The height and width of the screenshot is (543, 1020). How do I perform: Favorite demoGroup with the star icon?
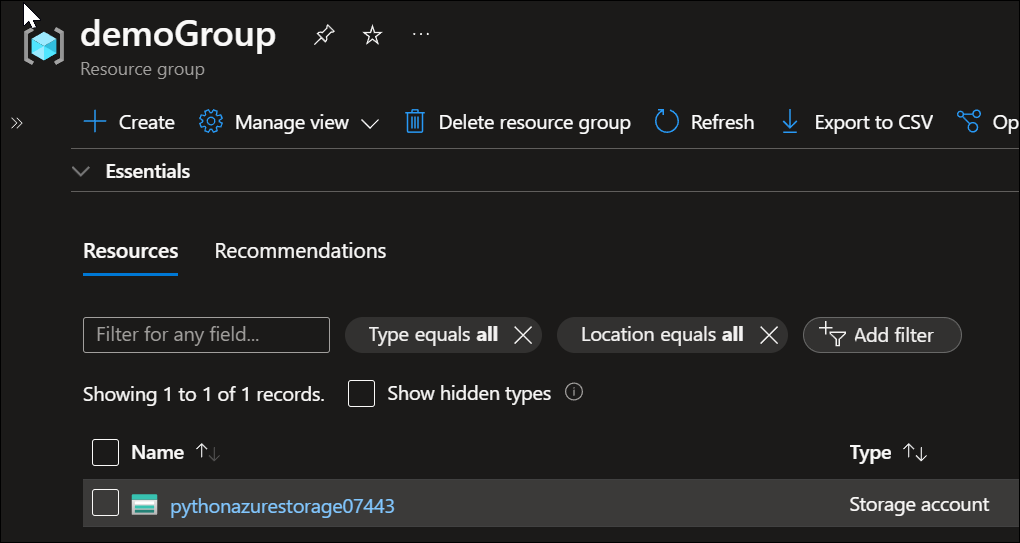(372, 36)
